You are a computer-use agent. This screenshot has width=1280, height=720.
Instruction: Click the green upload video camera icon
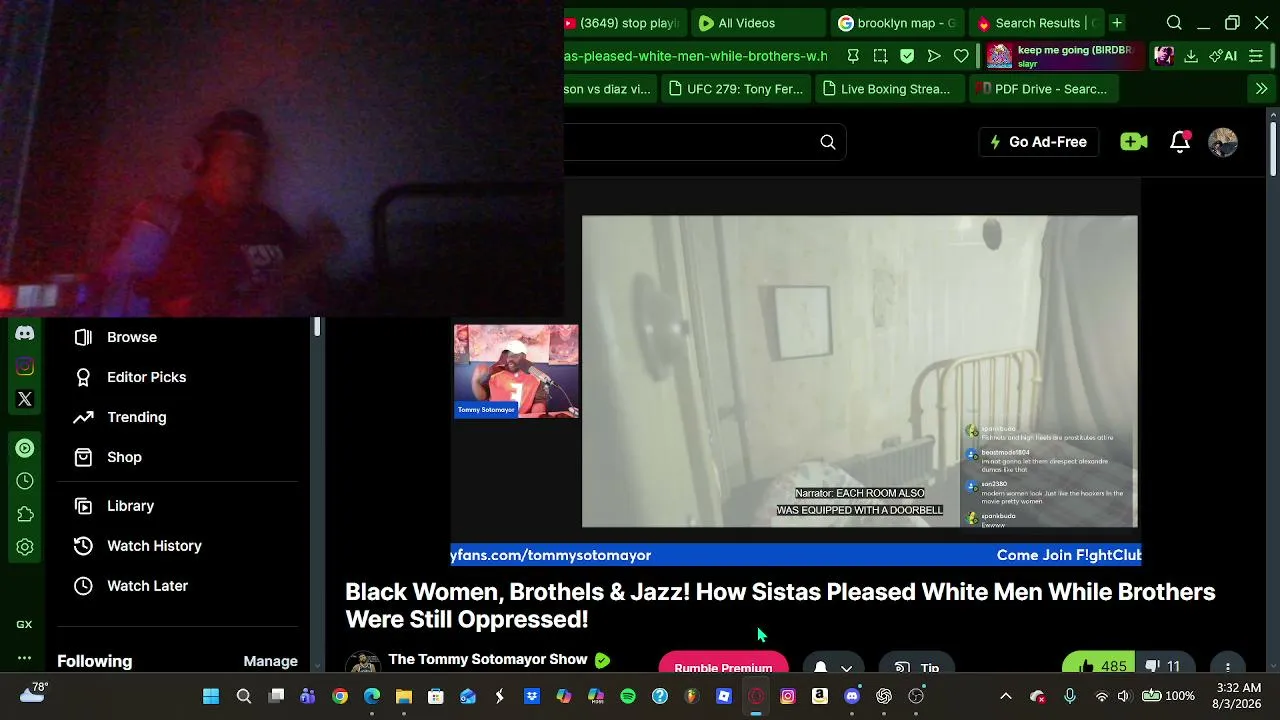tap(1134, 142)
